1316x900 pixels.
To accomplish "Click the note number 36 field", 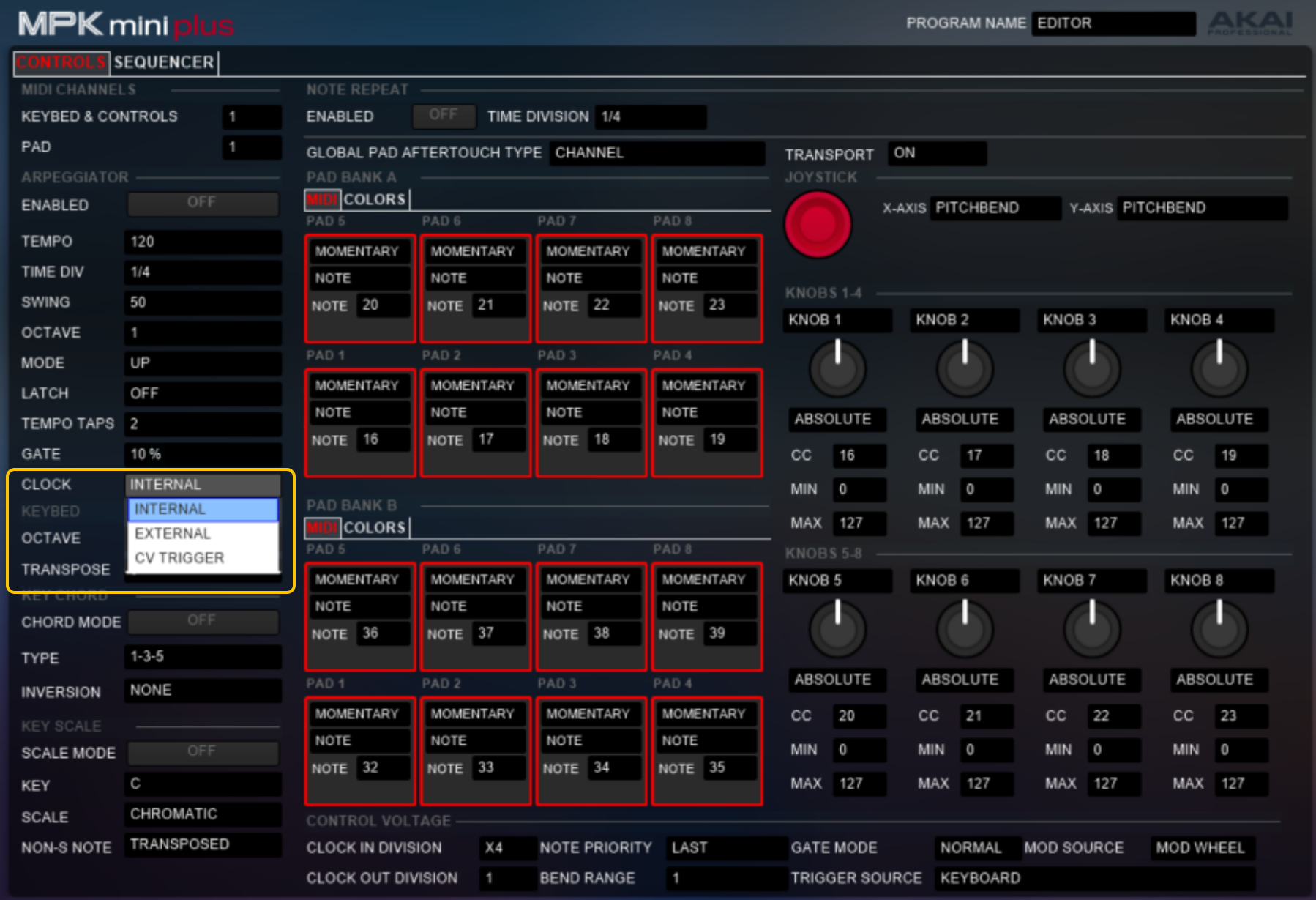I will [384, 633].
